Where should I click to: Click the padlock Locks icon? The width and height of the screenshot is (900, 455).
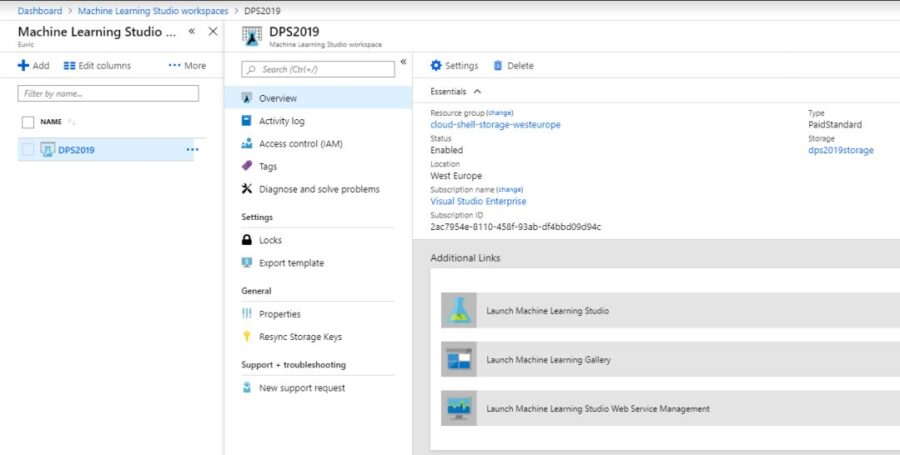[247, 240]
